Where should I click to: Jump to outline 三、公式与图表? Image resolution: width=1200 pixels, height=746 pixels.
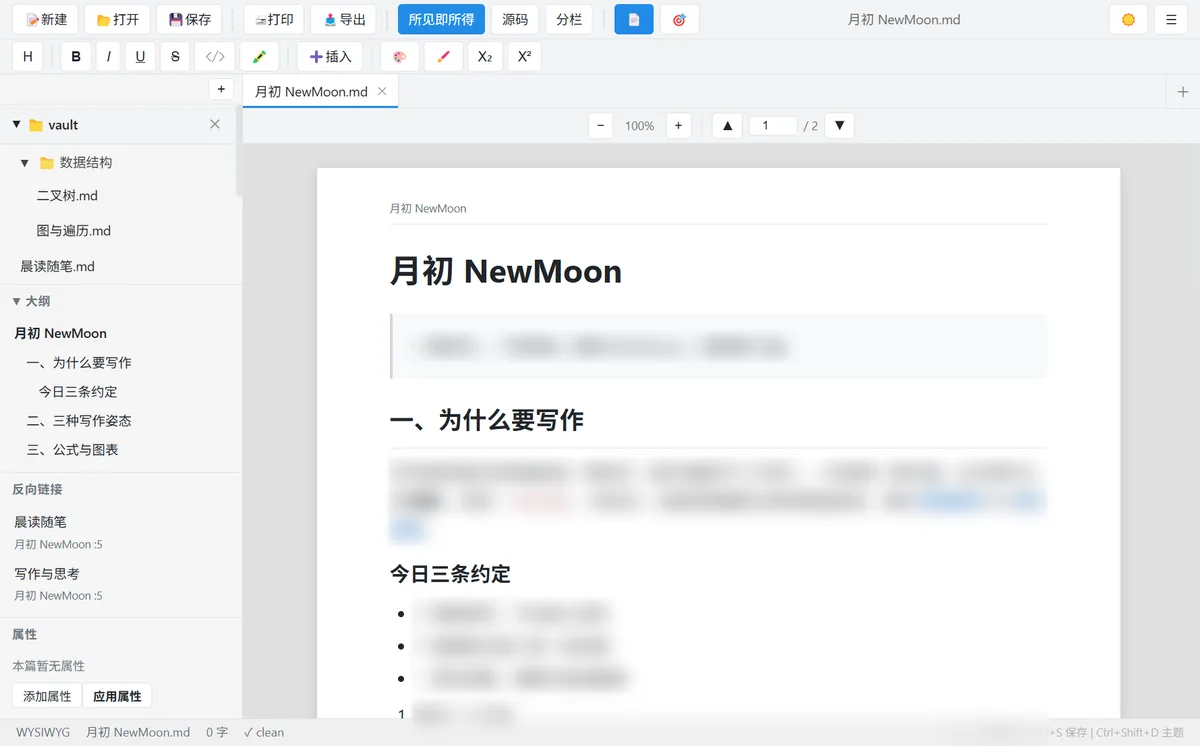coord(72,449)
